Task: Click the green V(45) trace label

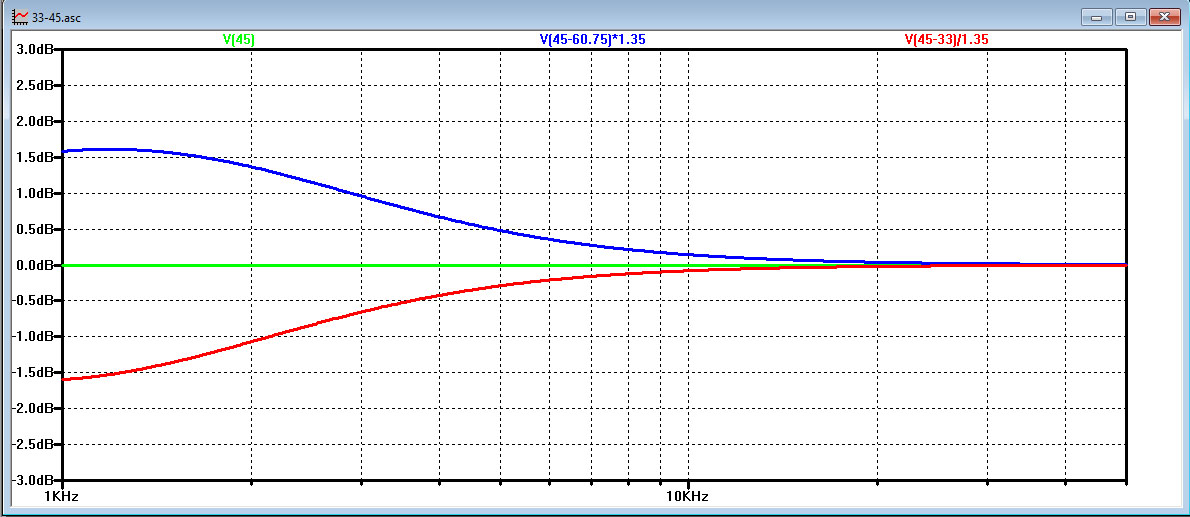Action: [239, 39]
